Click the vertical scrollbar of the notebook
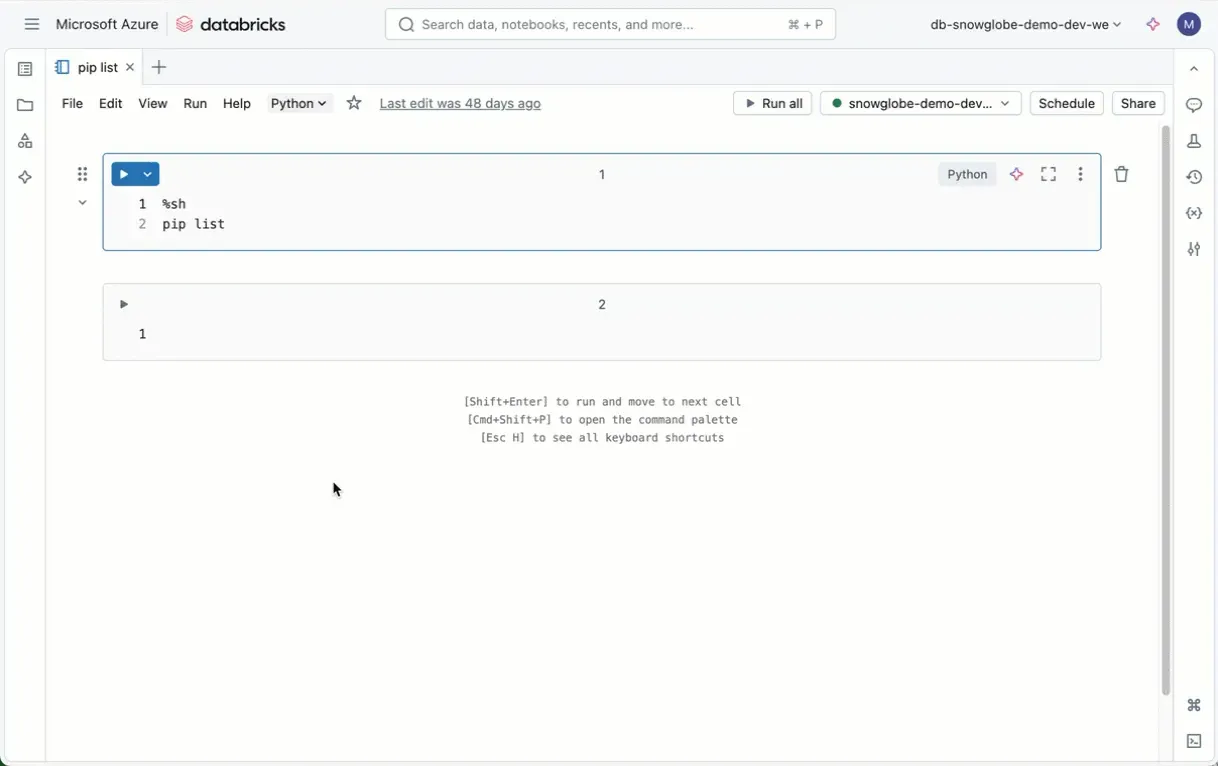The height and width of the screenshot is (766, 1218). pos(1165,410)
